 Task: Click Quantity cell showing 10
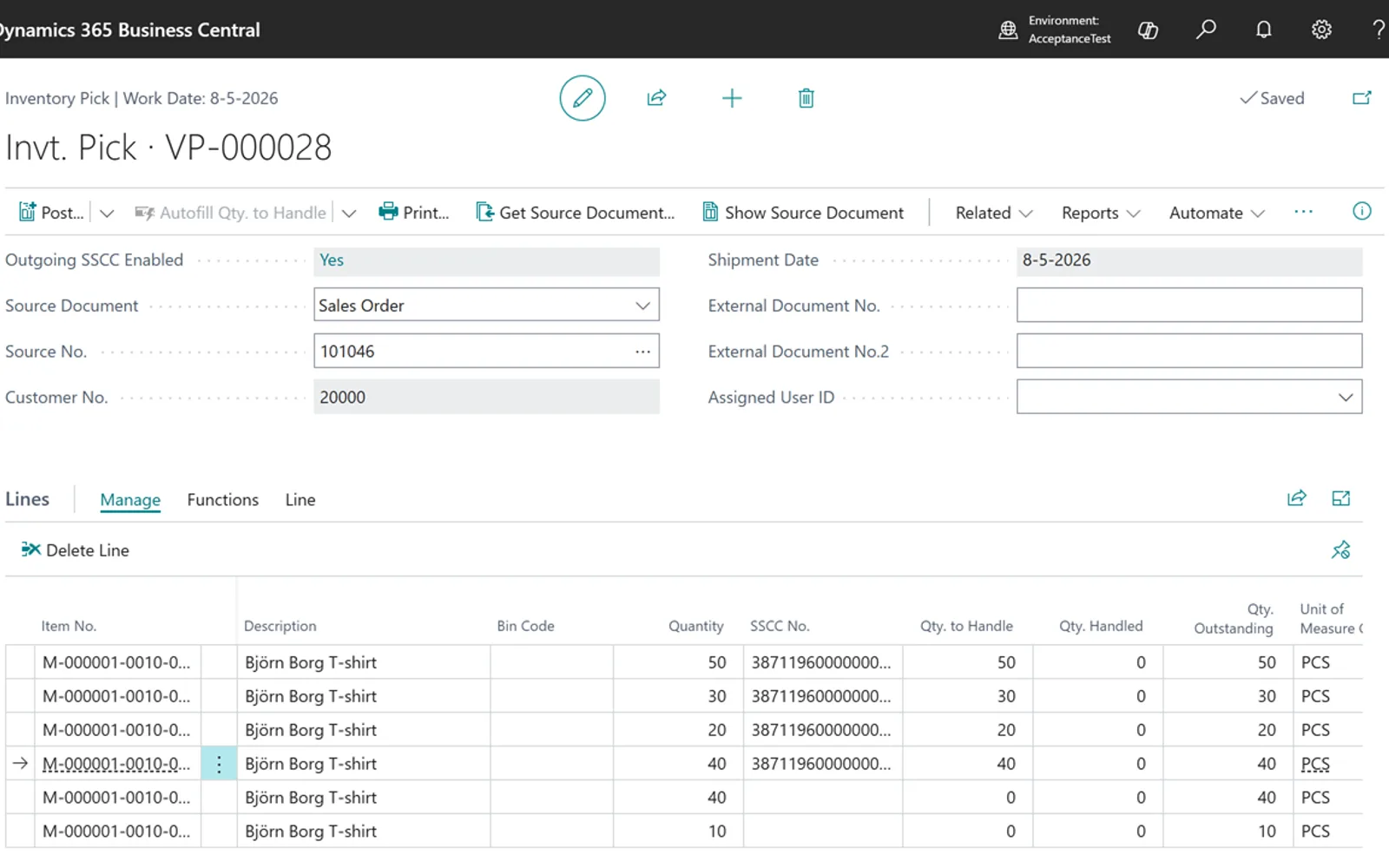677,832
